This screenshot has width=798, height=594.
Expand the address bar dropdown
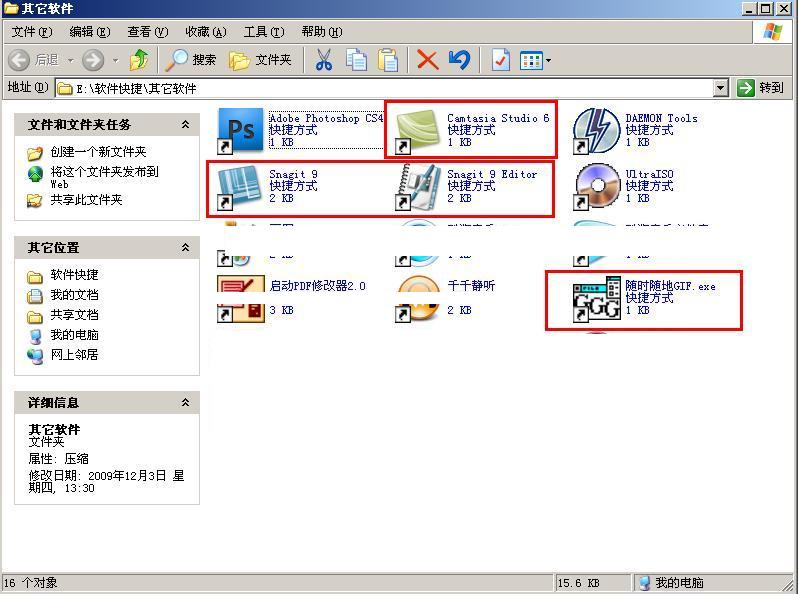pos(720,88)
